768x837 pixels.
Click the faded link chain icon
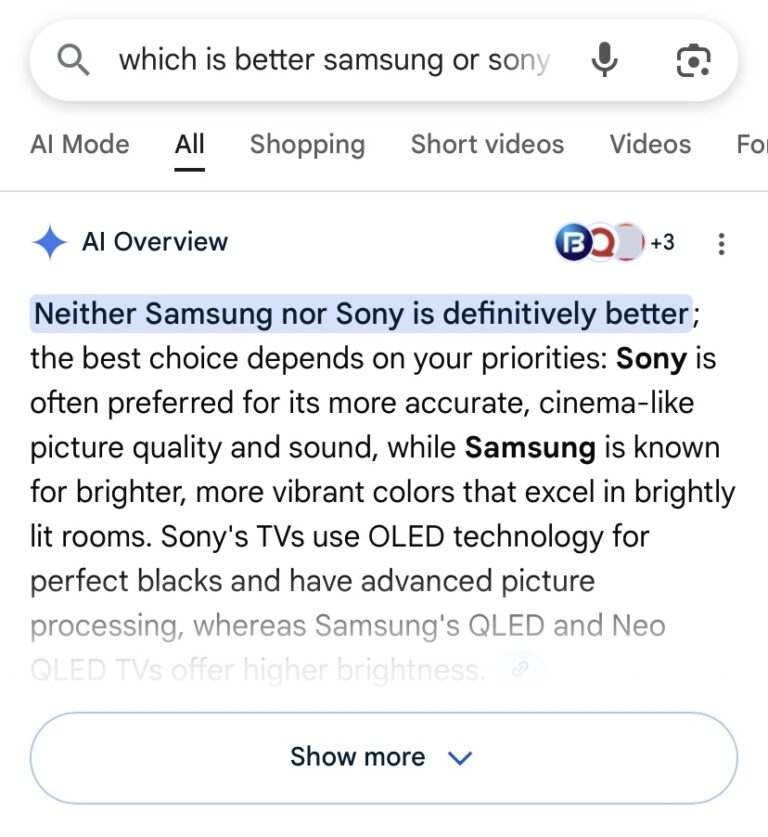520,670
